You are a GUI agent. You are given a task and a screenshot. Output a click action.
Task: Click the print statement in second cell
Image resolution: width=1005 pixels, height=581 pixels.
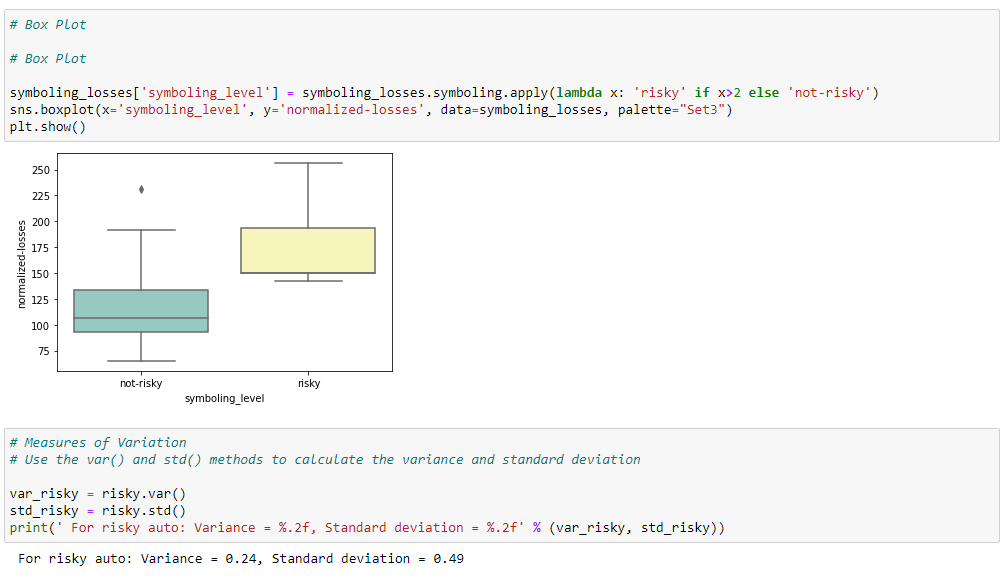(x=366, y=527)
